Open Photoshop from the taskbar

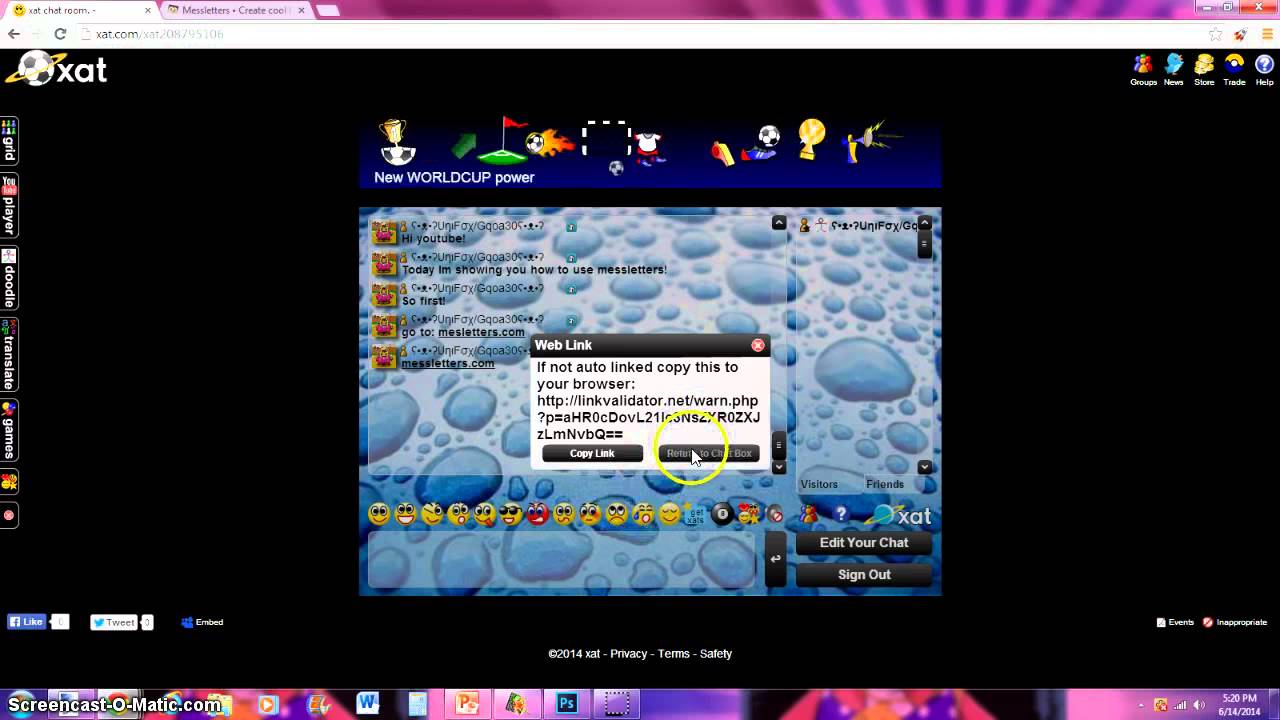pos(567,704)
